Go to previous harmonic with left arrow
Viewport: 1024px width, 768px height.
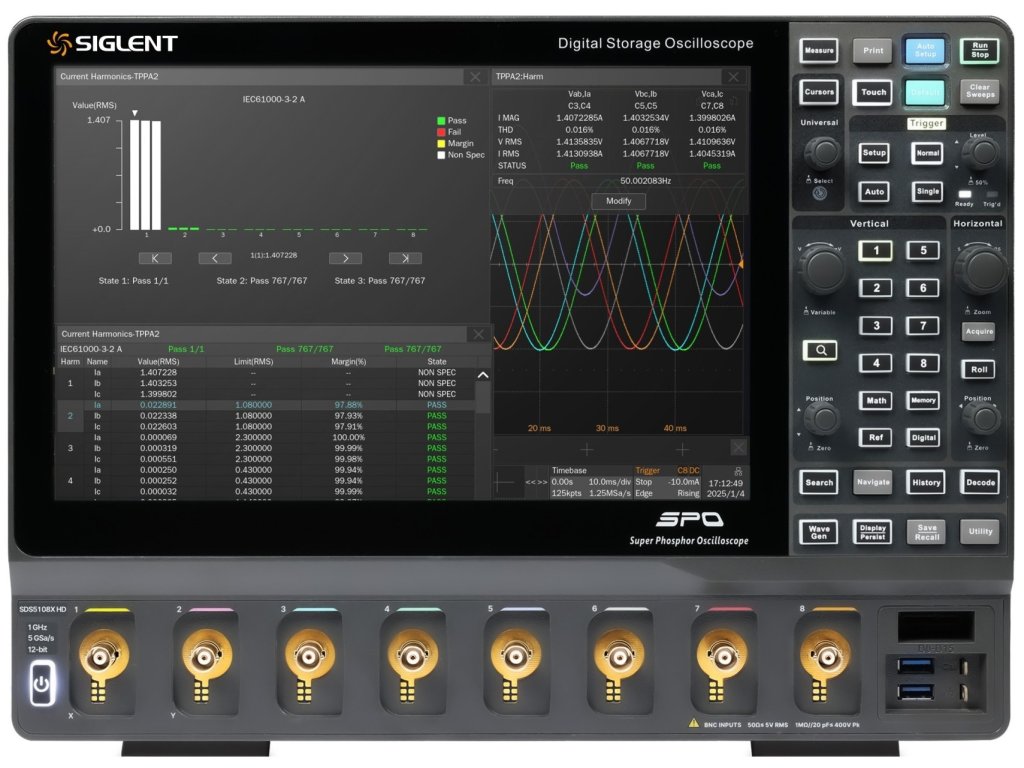pos(214,258)
